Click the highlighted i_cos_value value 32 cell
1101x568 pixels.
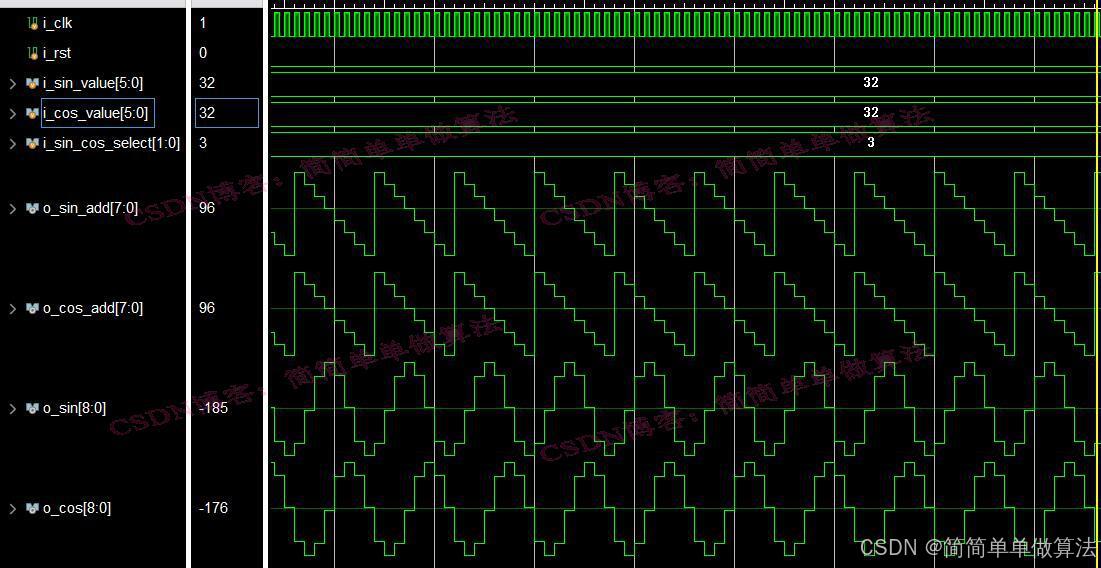tap(227, 113)
